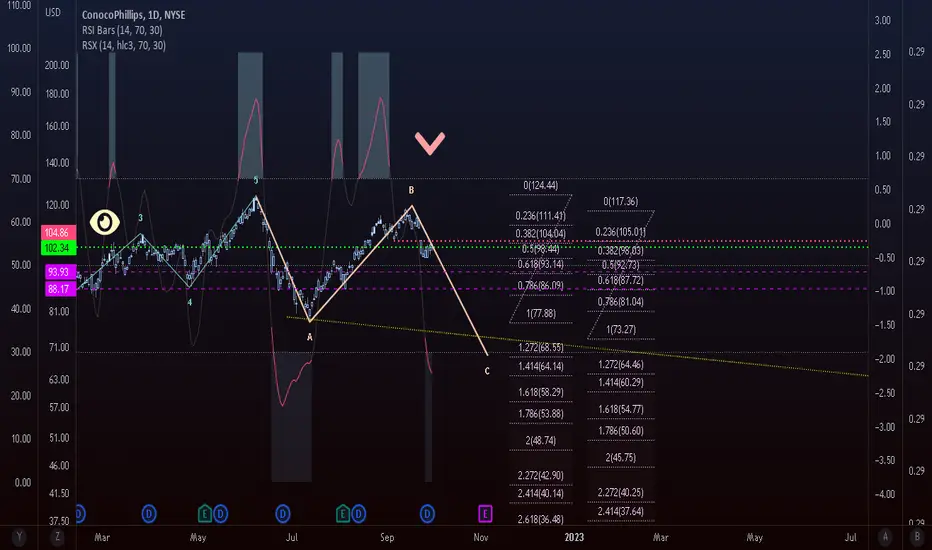
Task: Click the RSX (14, hlc3, 70, 30) indicator legend
Action: point(124,45)
